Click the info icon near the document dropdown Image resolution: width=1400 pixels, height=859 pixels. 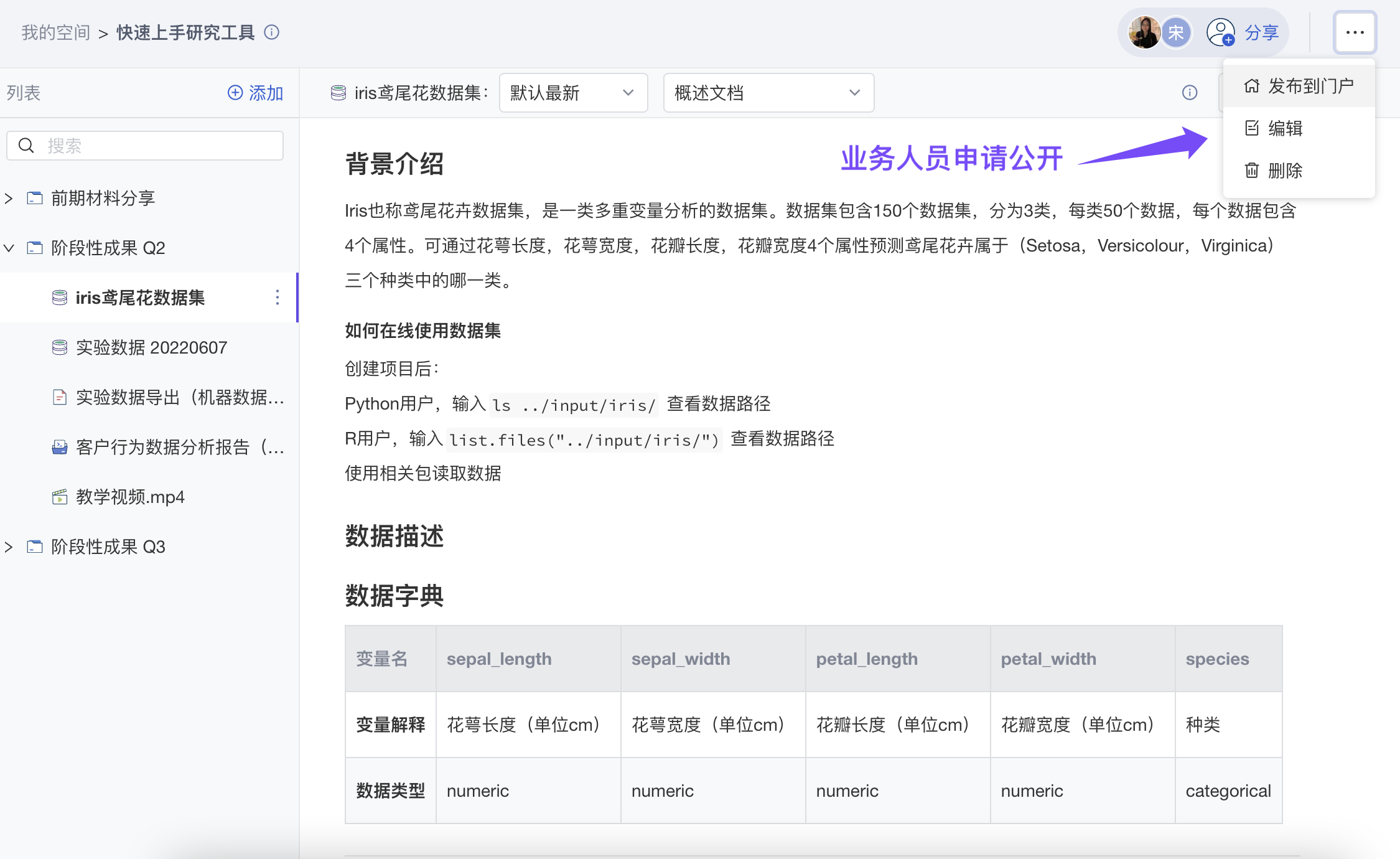(x=1189, y=93)
